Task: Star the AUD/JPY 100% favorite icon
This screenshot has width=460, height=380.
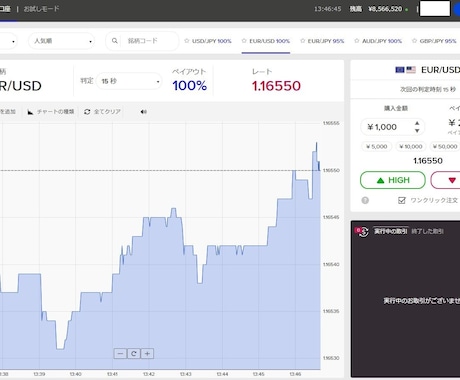Action: click(x=357, y=41)
